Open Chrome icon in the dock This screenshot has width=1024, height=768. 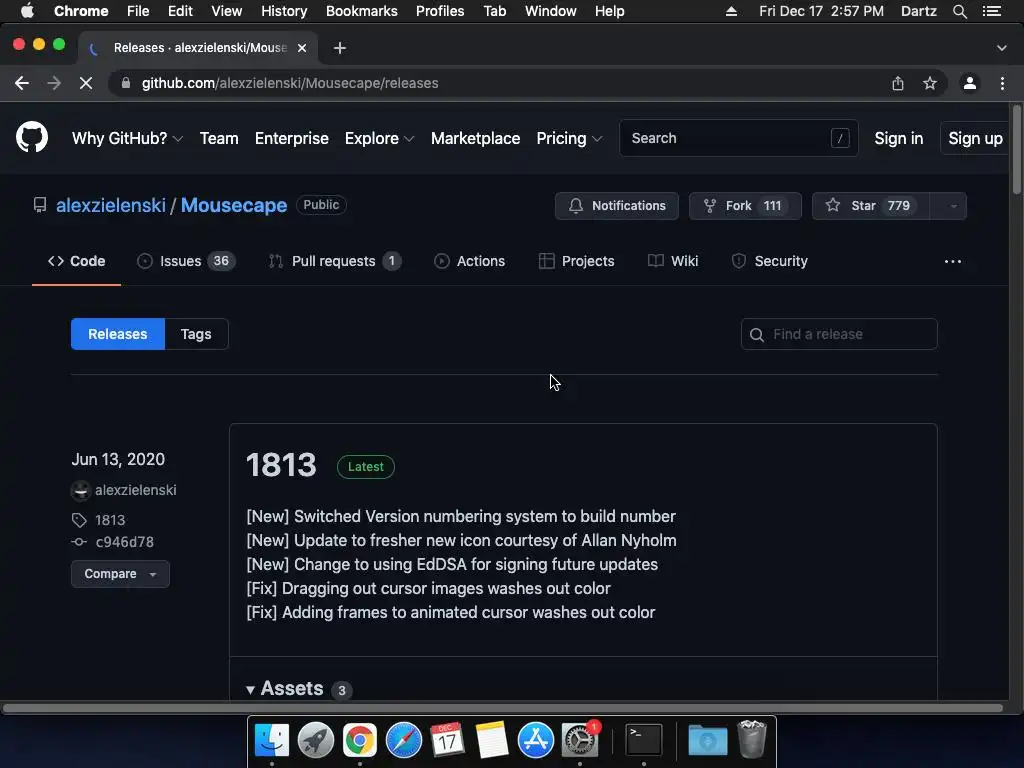coord(359,740)
